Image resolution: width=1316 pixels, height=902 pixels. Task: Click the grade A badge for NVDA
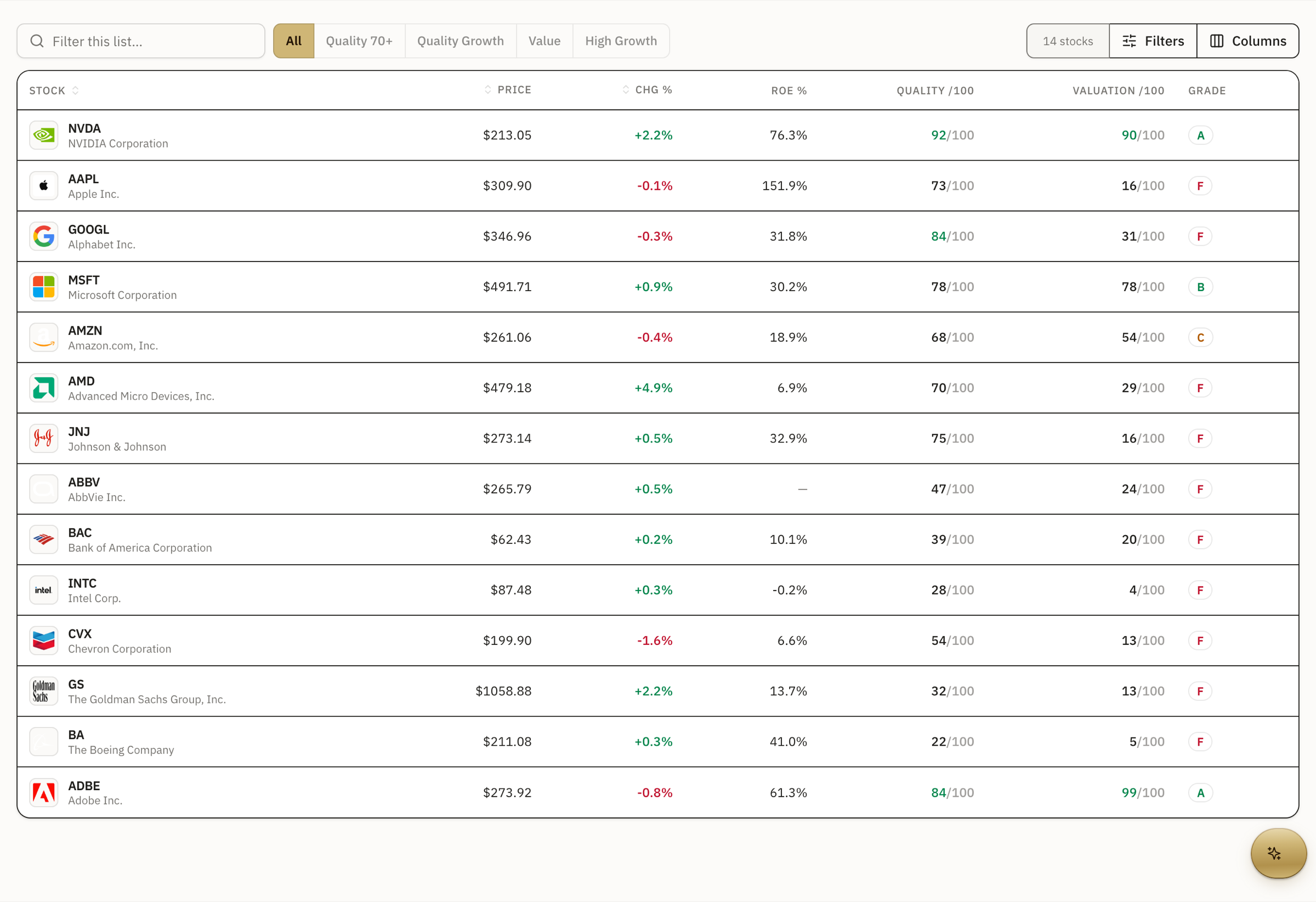click(1200, 135)
